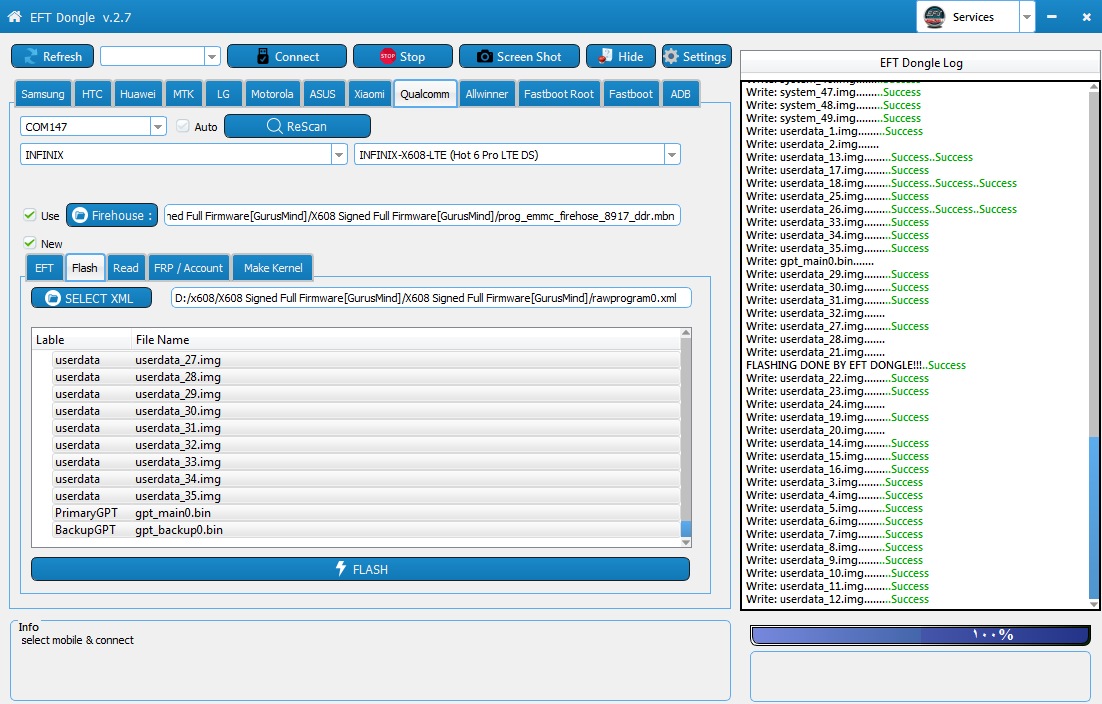Click the EFT logo in Services

click(x=934, y=16)
